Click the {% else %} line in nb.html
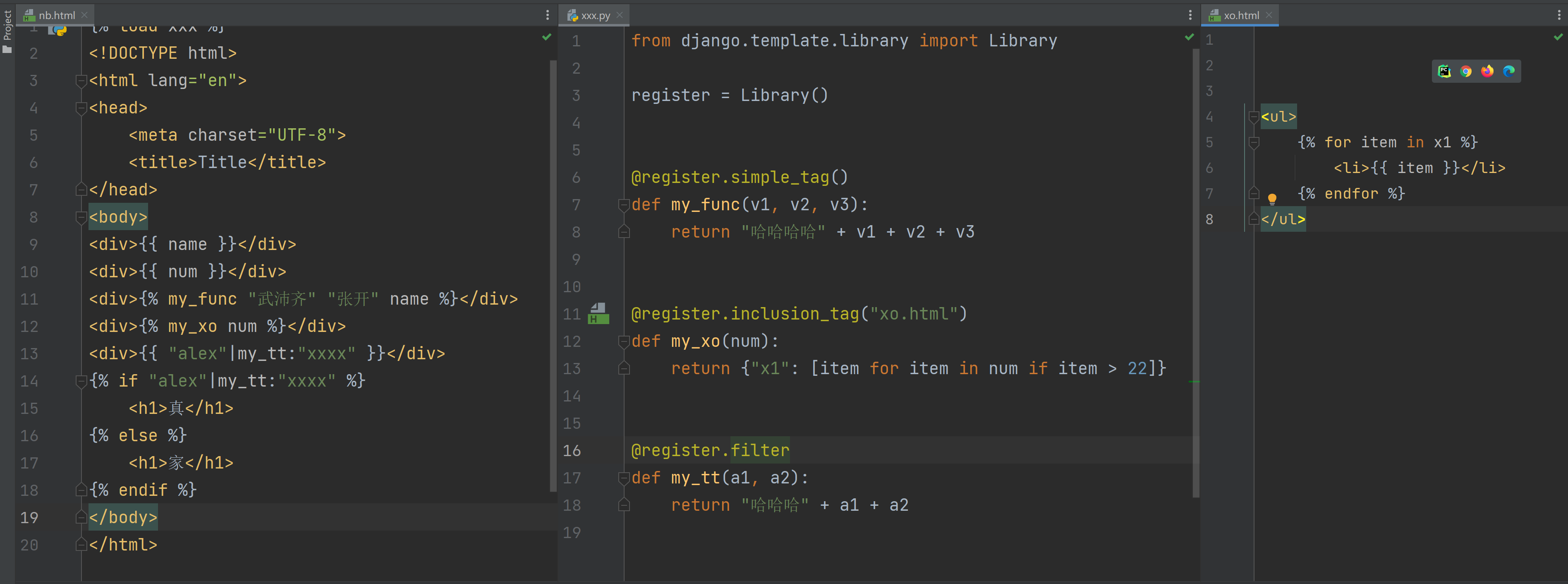Screen dimensions: 1568x584 click(x=138, y=435)
